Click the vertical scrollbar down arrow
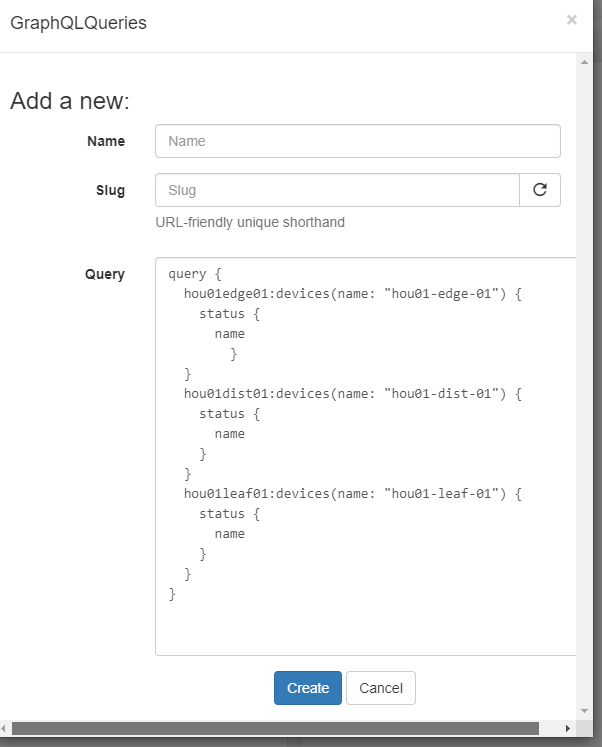Viewport: 602px width, 747px height. (584, 713)
